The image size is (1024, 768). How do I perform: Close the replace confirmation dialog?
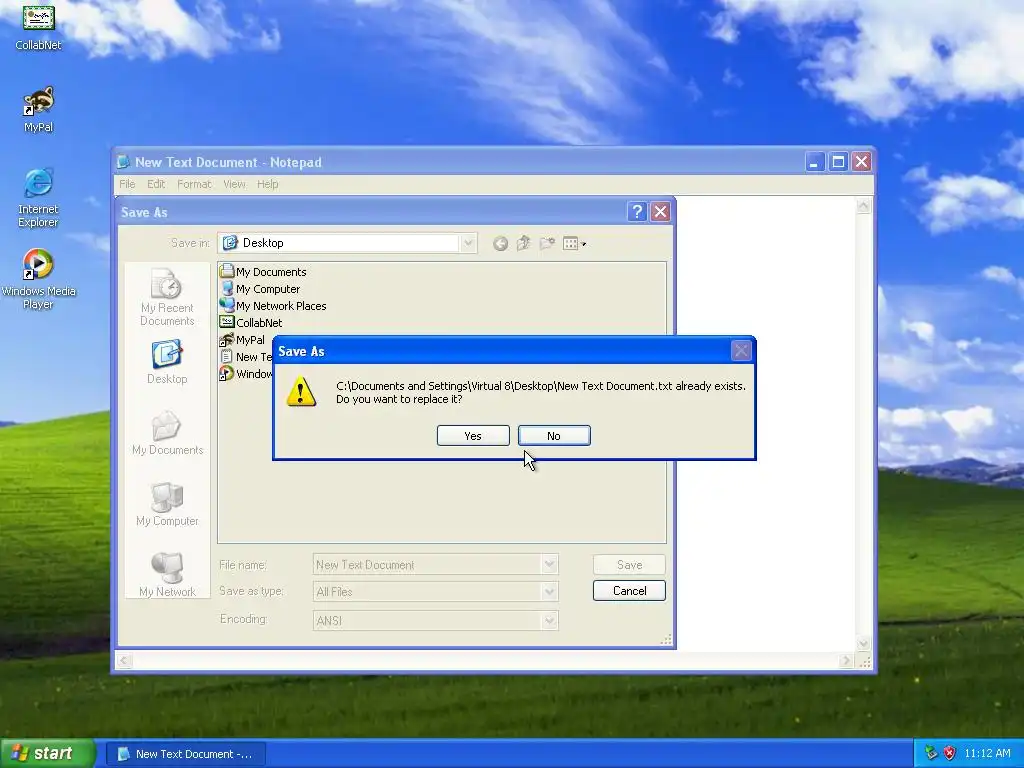741,351
